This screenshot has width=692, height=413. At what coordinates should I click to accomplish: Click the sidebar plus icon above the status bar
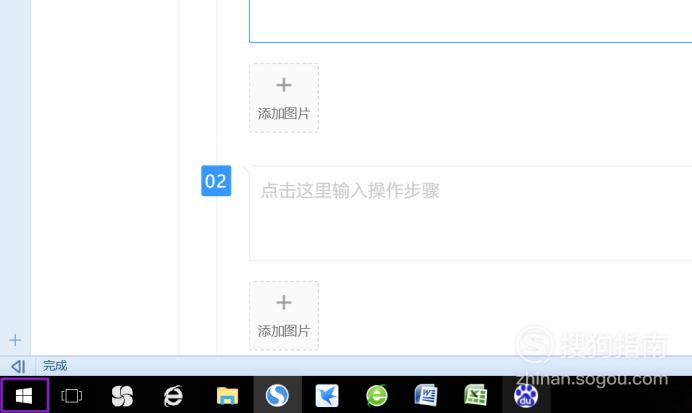coord(15,340)
